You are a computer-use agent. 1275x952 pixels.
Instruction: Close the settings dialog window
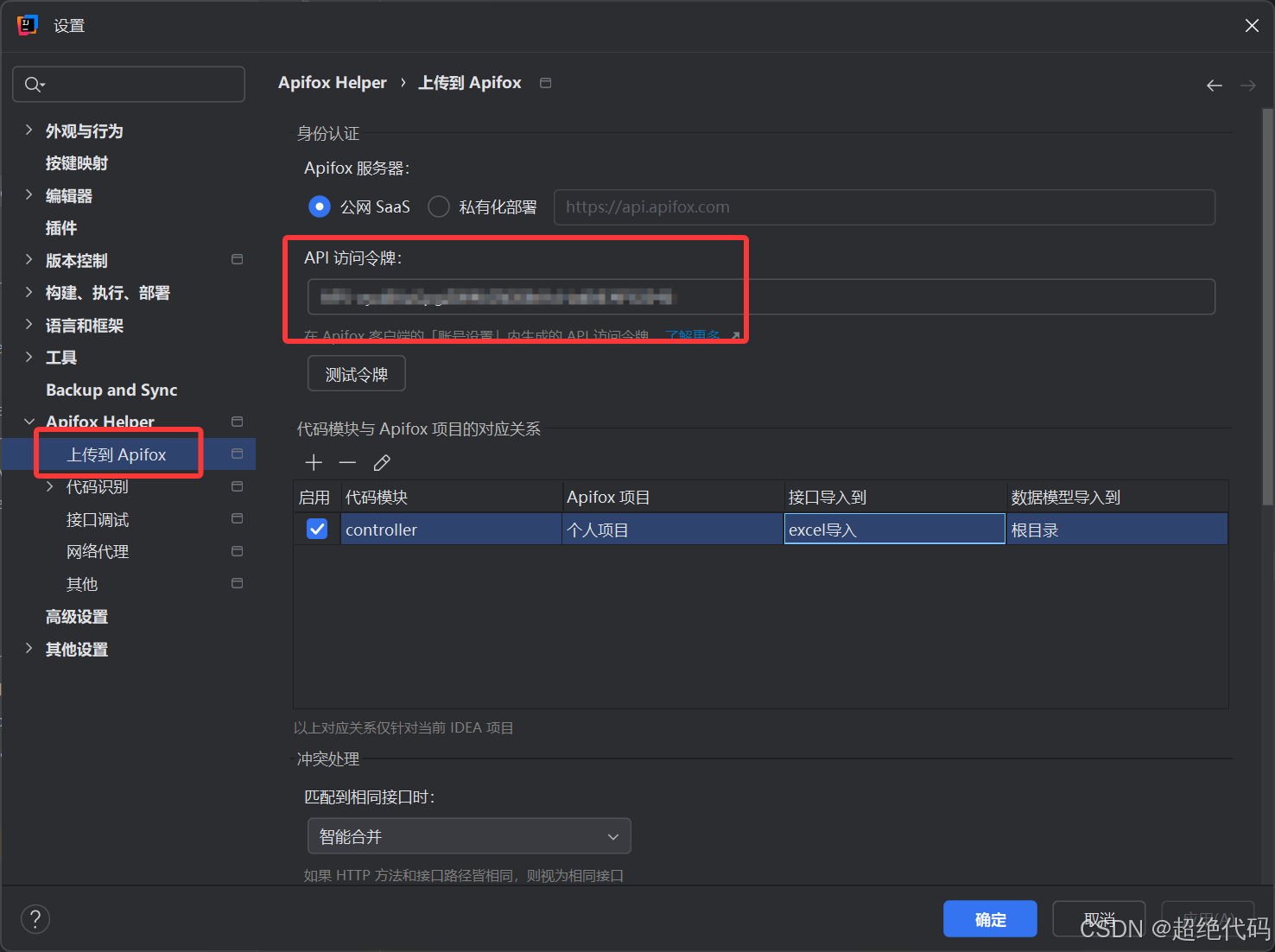tap(1252, 26)
